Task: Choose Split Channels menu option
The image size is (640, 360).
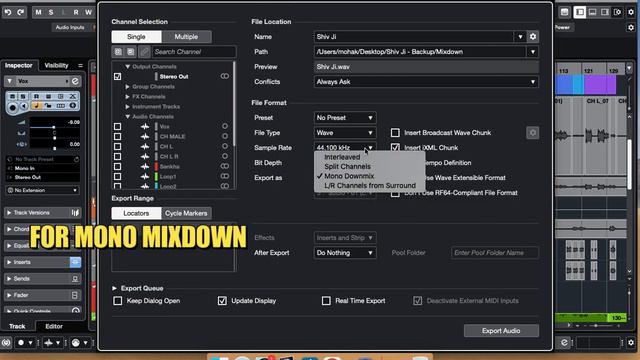Action: [347, 167]
